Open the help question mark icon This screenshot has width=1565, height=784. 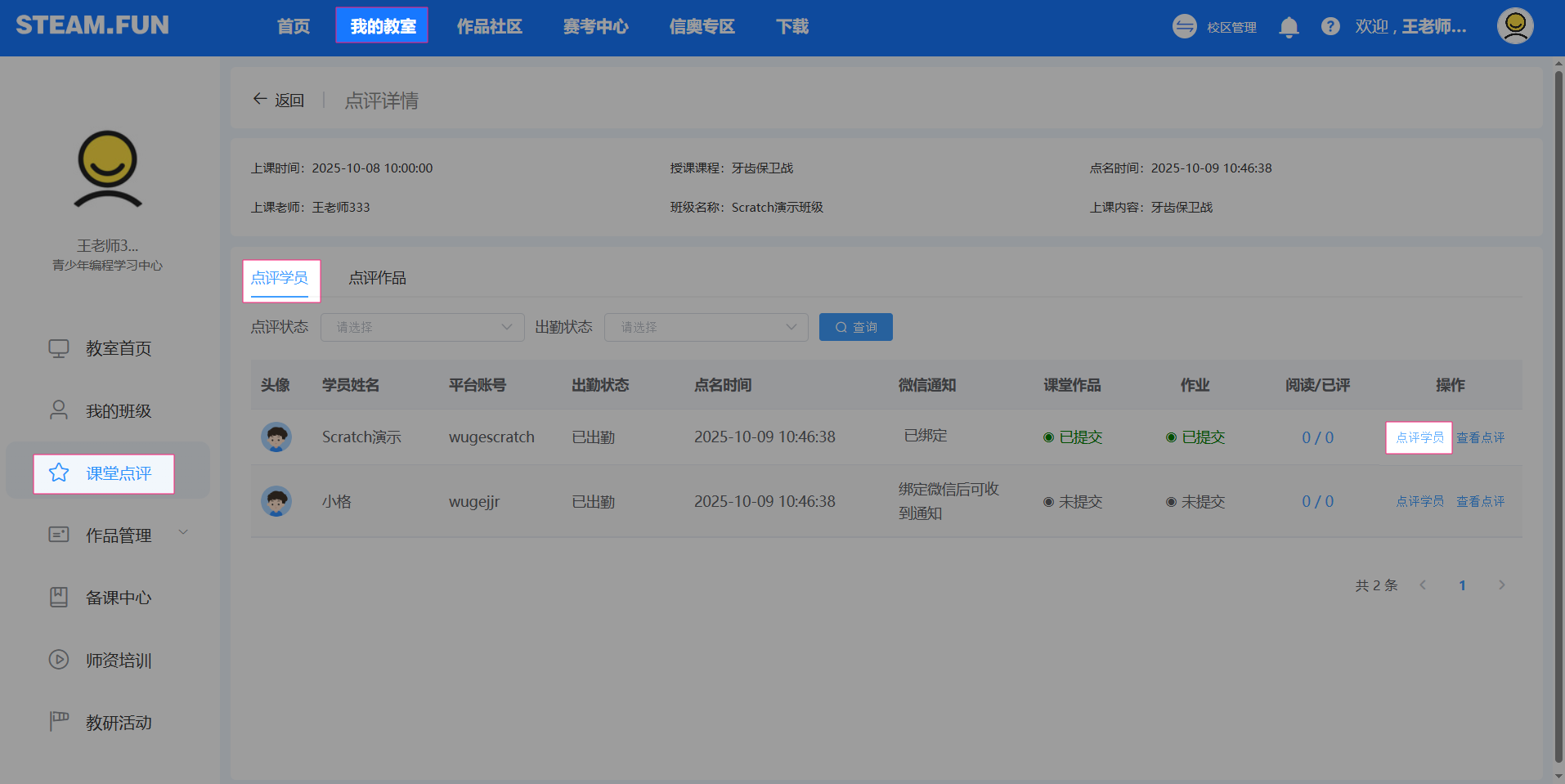tap(1330, 27)
